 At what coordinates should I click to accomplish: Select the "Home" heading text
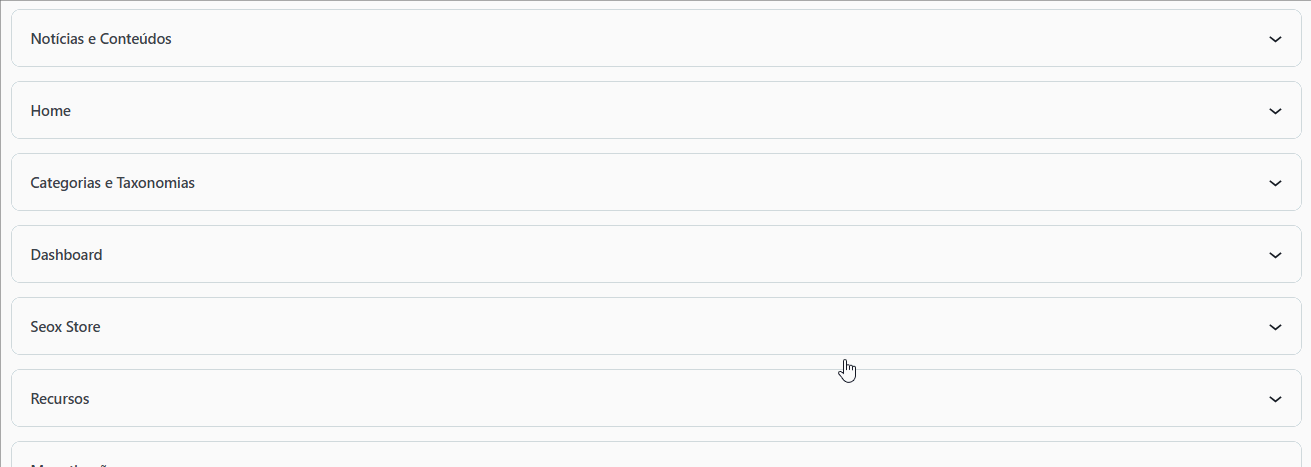pos(51,111)
